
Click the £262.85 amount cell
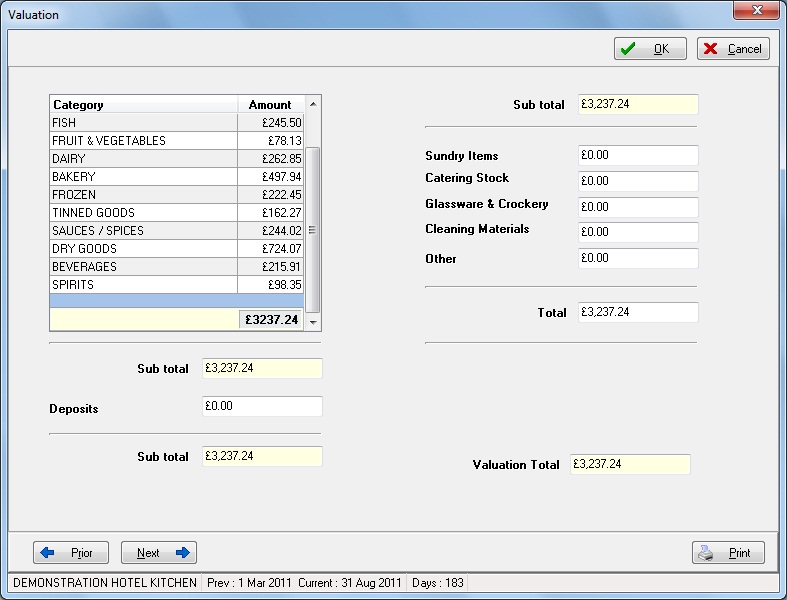point(271,159)
